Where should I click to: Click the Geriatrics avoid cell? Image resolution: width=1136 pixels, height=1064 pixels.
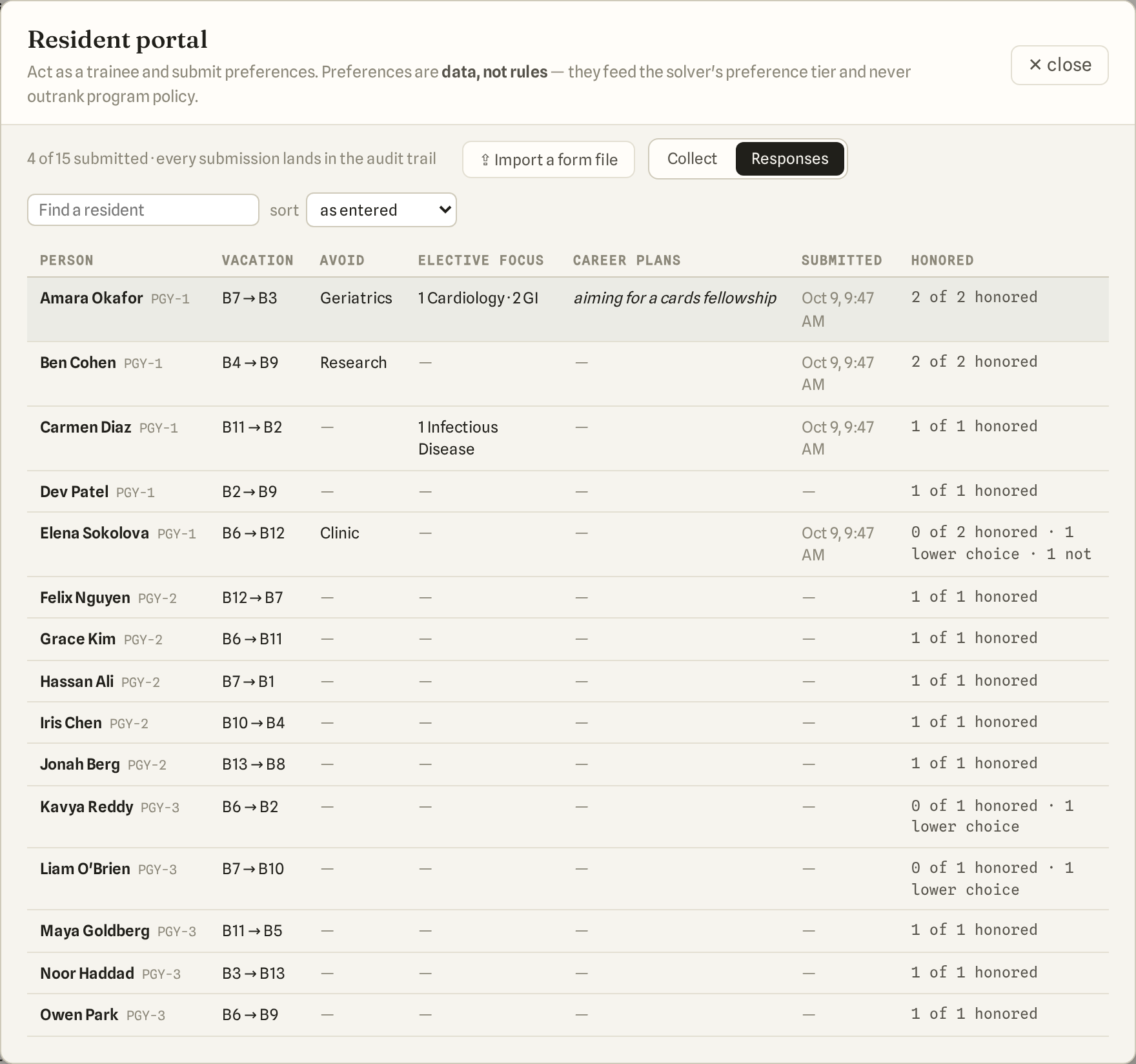(356, 298)
